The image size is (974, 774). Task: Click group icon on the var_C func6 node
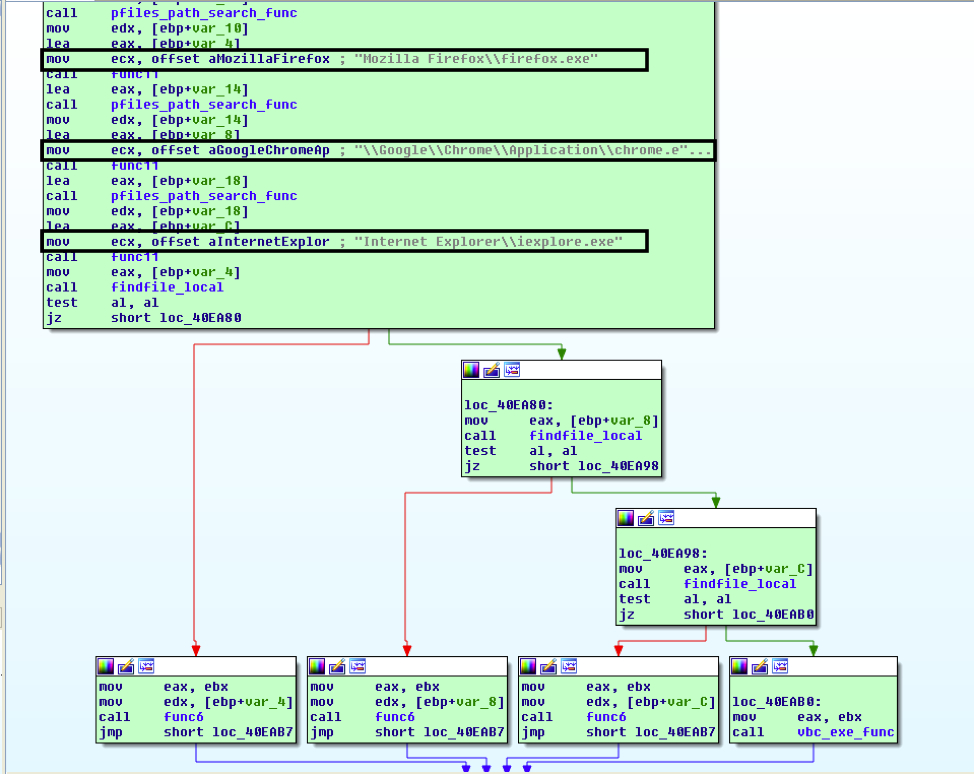click(x=569, y=667)
